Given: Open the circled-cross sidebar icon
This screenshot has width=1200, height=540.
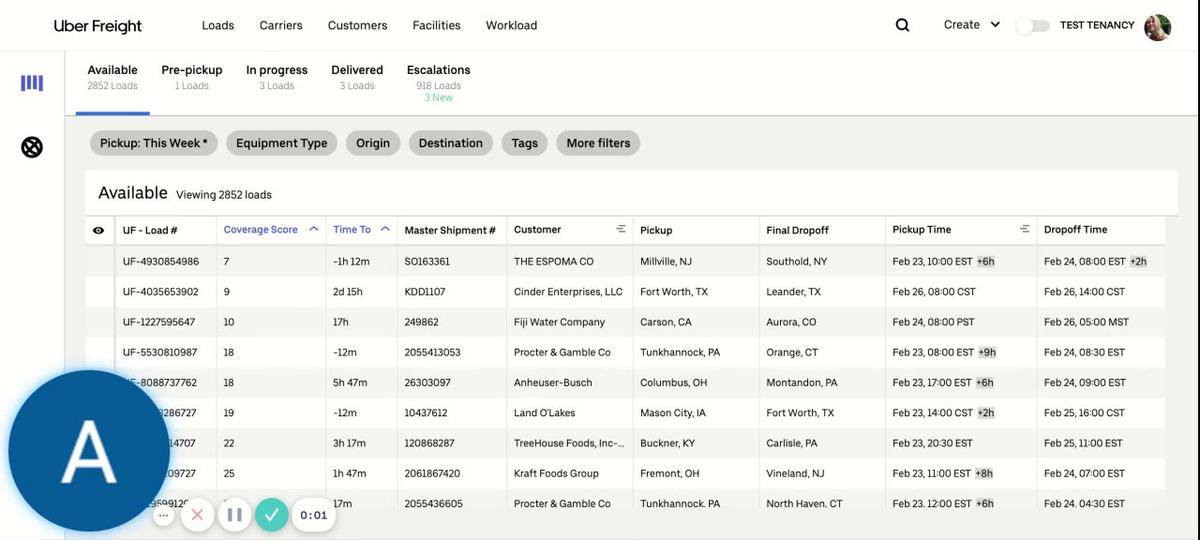Looking at the screenshot, I should click(x=32, y=148).
